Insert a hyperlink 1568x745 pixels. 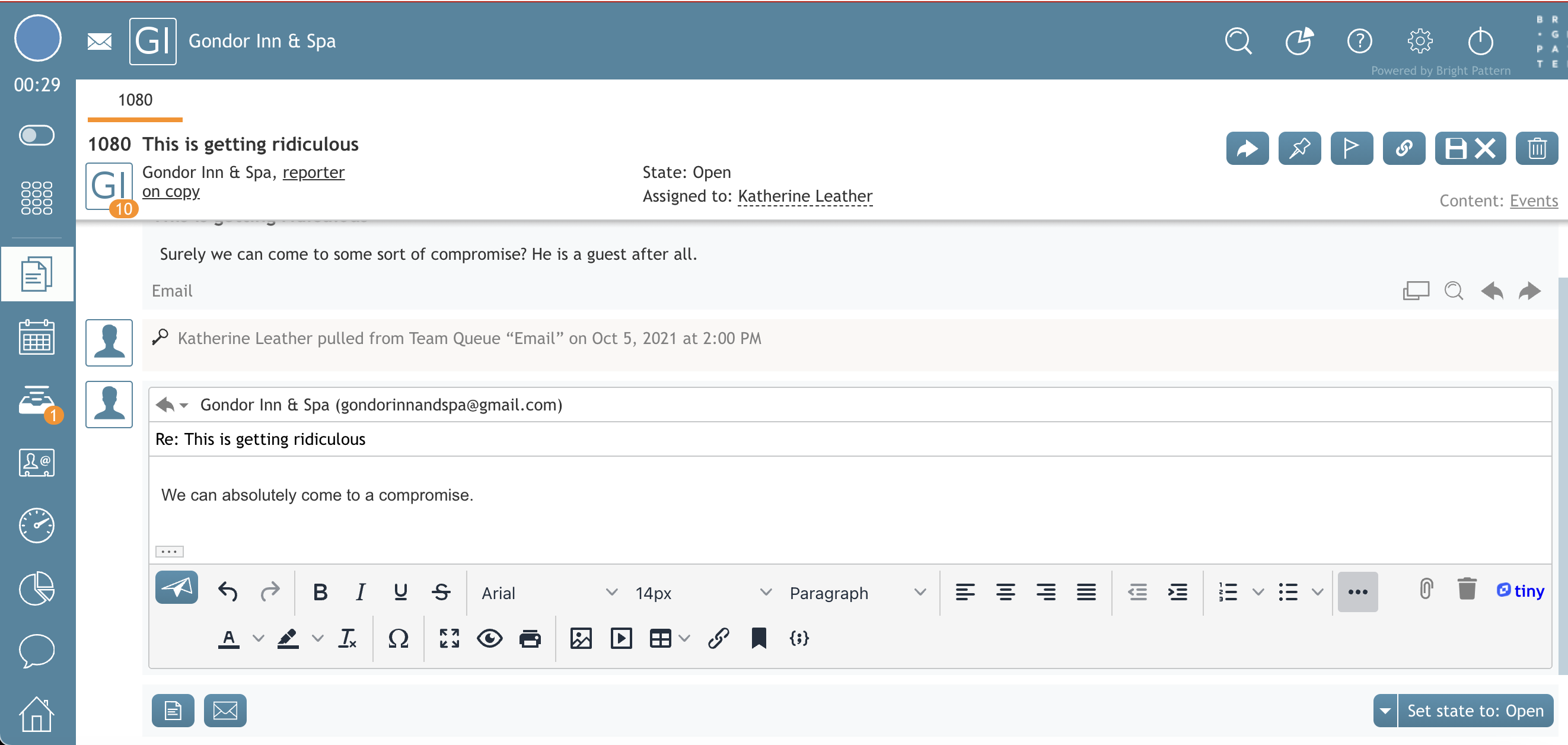coord(718,638)
